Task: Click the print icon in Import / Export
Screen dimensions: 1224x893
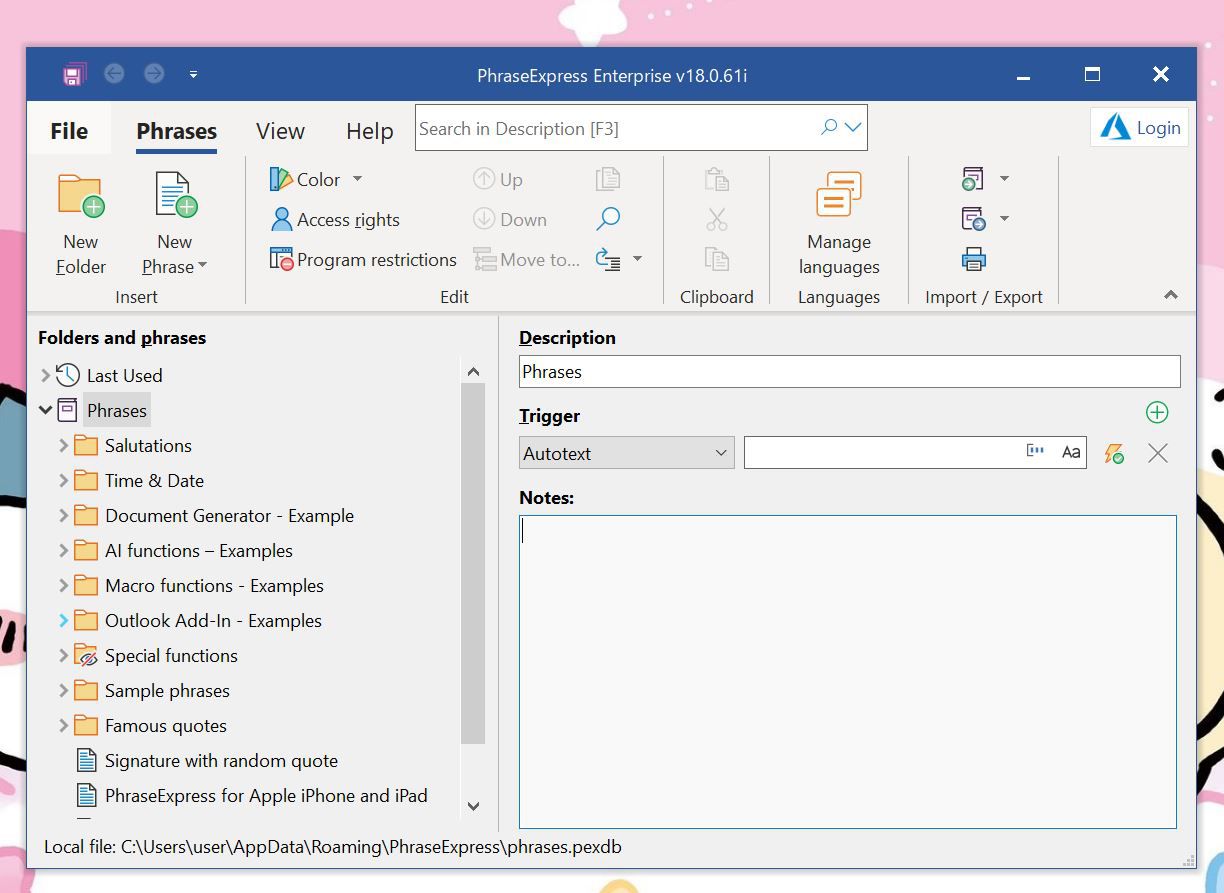Action: (973, 260)
